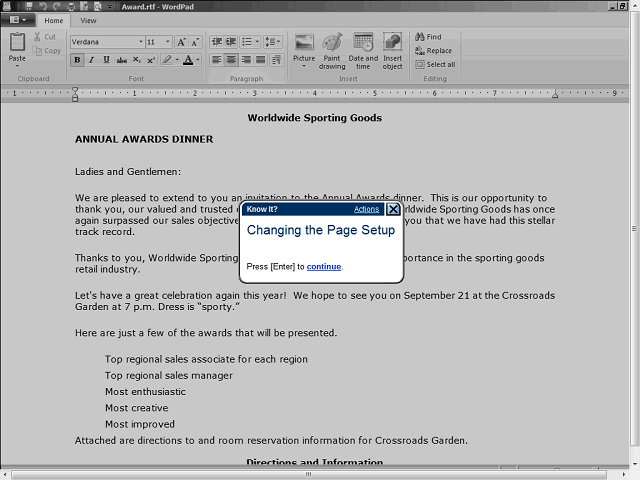This screenshot has width=640, height=480.
Task: Click the Copy button
Action: pyautogui.click(x=47, y=51)
